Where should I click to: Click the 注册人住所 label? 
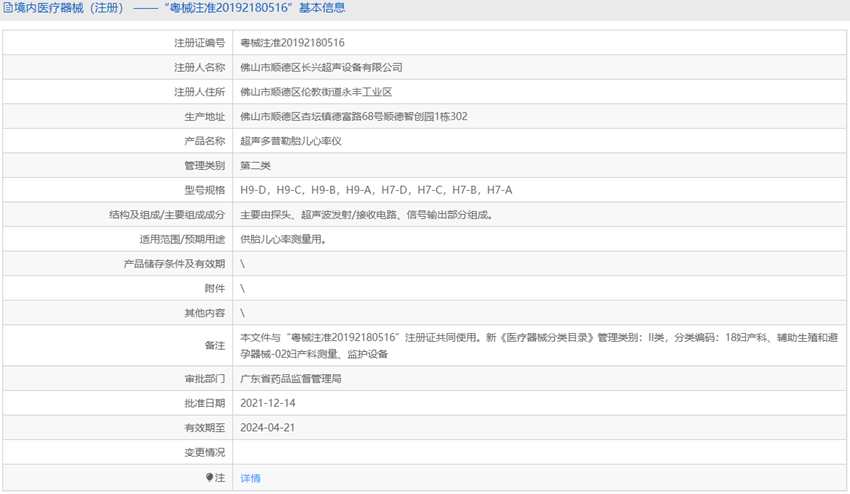point(199,92)
